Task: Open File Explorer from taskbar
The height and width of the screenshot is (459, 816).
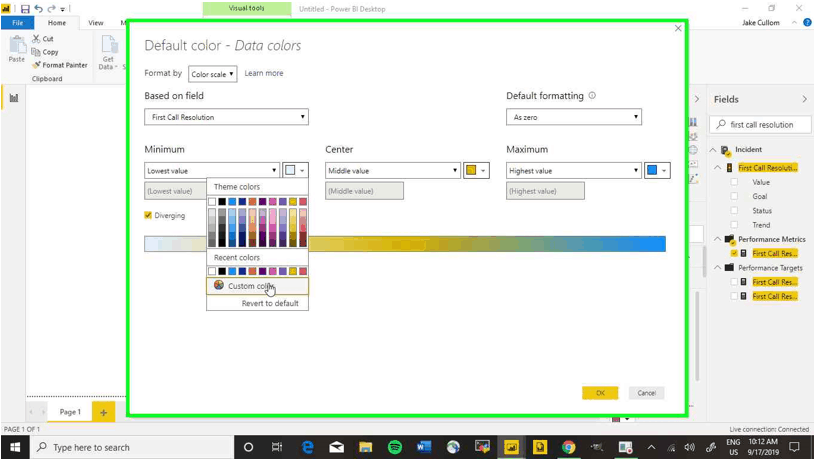Action: [366, 447]
